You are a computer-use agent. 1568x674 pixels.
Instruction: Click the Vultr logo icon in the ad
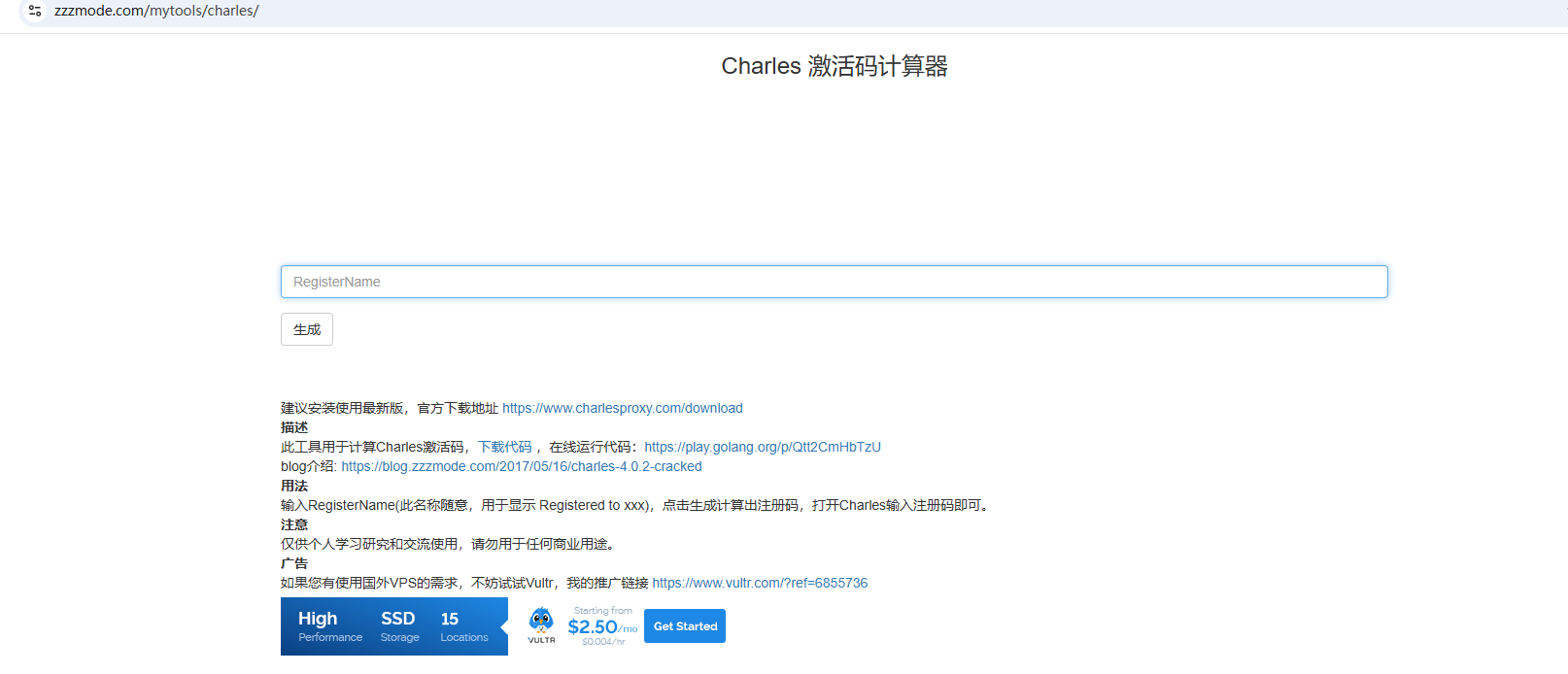click(541, 625)
